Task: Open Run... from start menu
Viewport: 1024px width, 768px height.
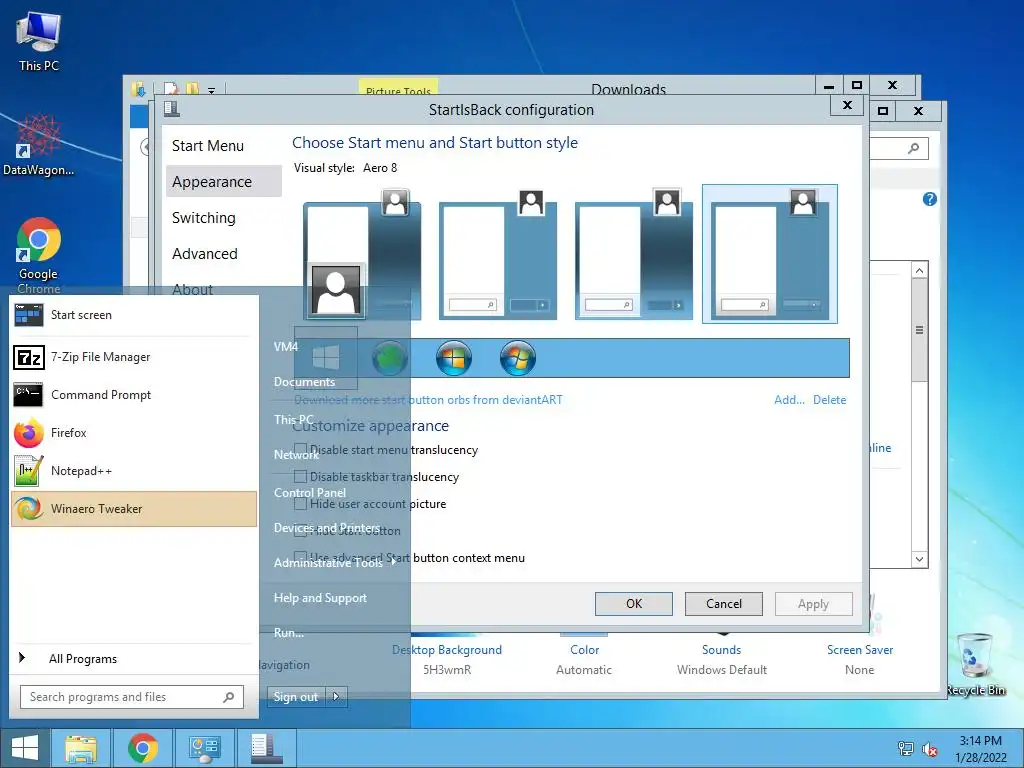Action: click(289, 632)
